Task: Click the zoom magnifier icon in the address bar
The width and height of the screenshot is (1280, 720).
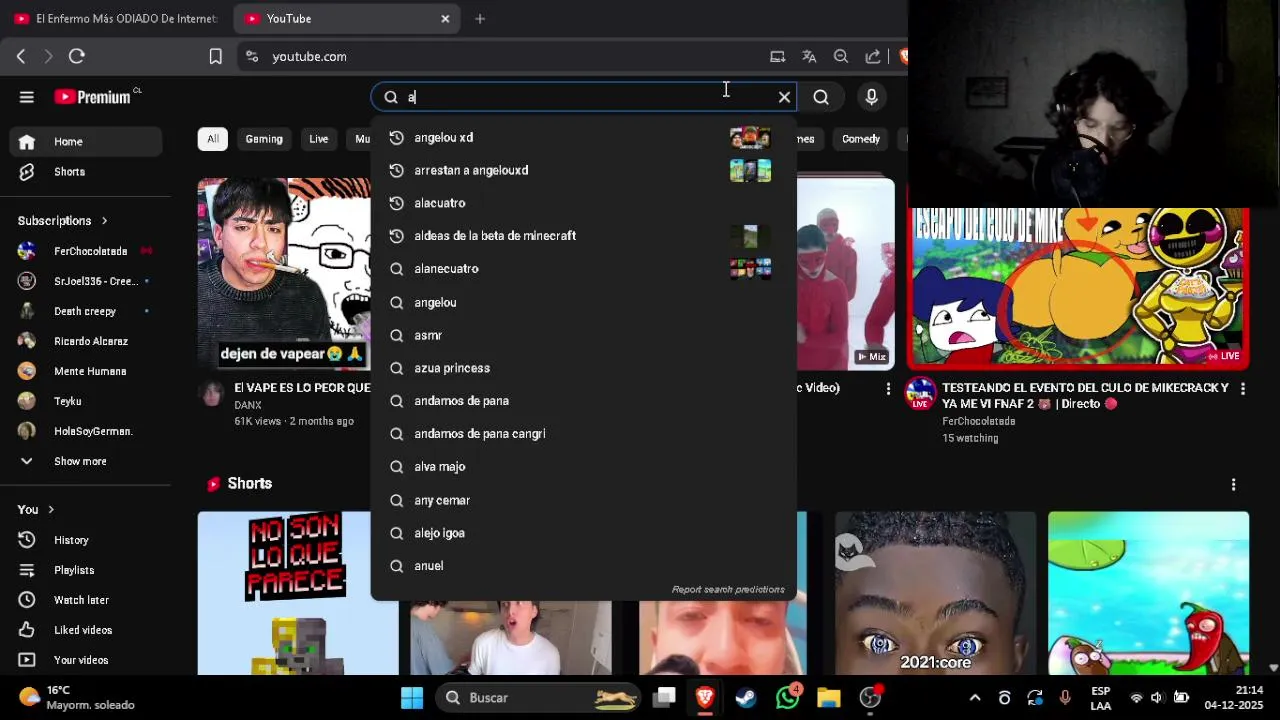Action: (841, 57)
